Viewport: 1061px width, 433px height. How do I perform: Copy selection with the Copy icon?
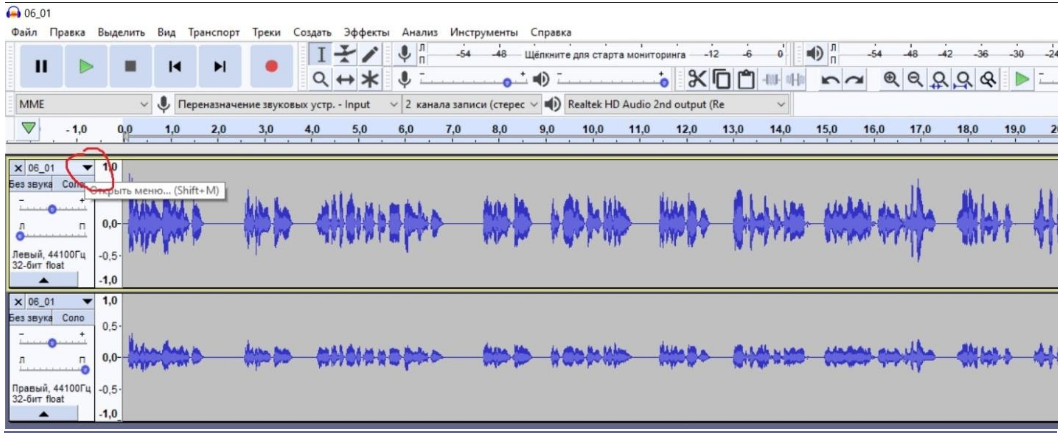pos(722,80)
